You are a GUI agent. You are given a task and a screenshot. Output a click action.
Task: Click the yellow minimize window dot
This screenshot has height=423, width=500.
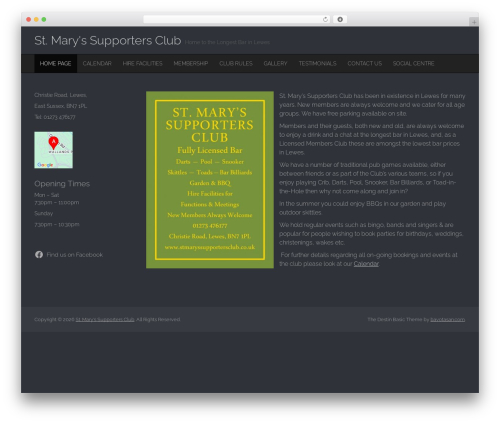pyautogui.click(x=36, y=19)
